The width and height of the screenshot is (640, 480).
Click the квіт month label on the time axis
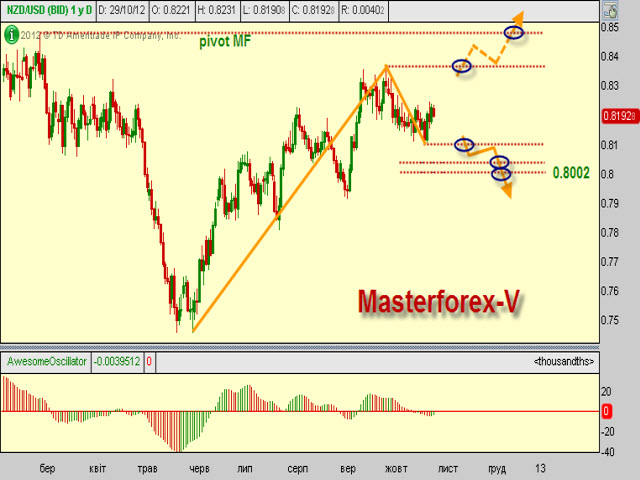(x=97, y=468)
